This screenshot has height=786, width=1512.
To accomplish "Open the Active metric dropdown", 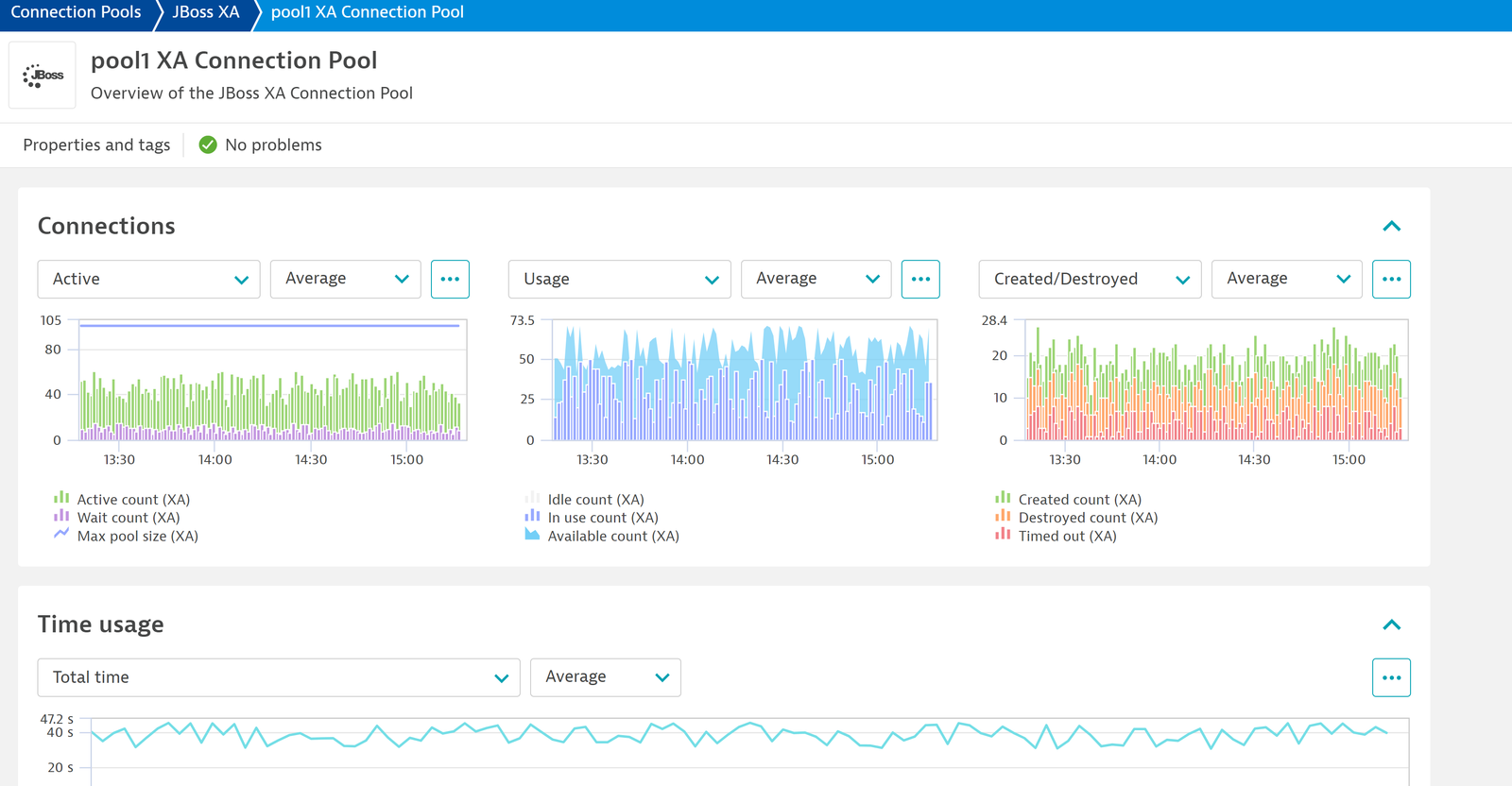I will (148, 279).
